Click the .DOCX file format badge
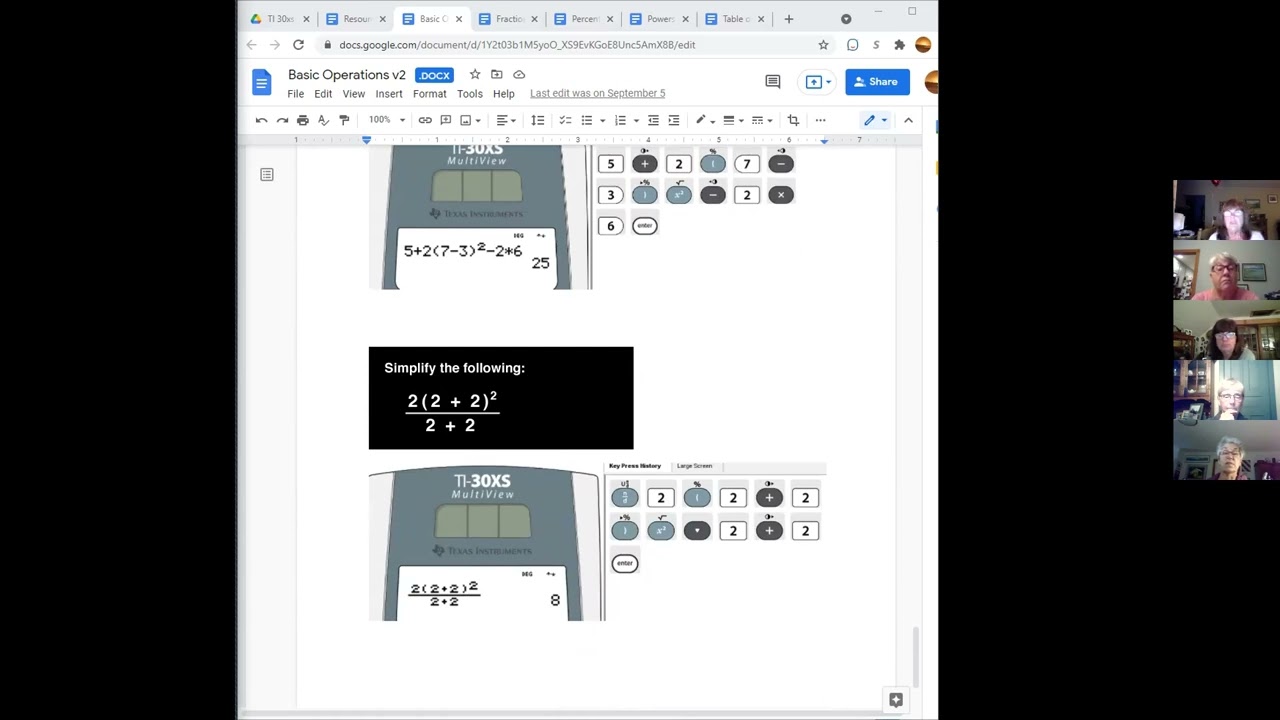Viewport: 1280px width, 720px height. (x=434, y=75)
